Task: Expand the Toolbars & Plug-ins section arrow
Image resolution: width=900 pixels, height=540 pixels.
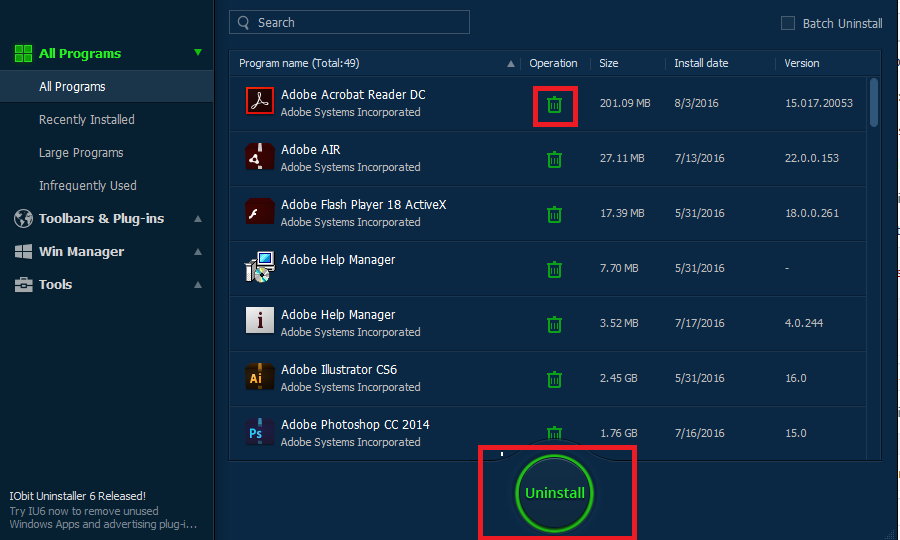Action: point(198,219)
